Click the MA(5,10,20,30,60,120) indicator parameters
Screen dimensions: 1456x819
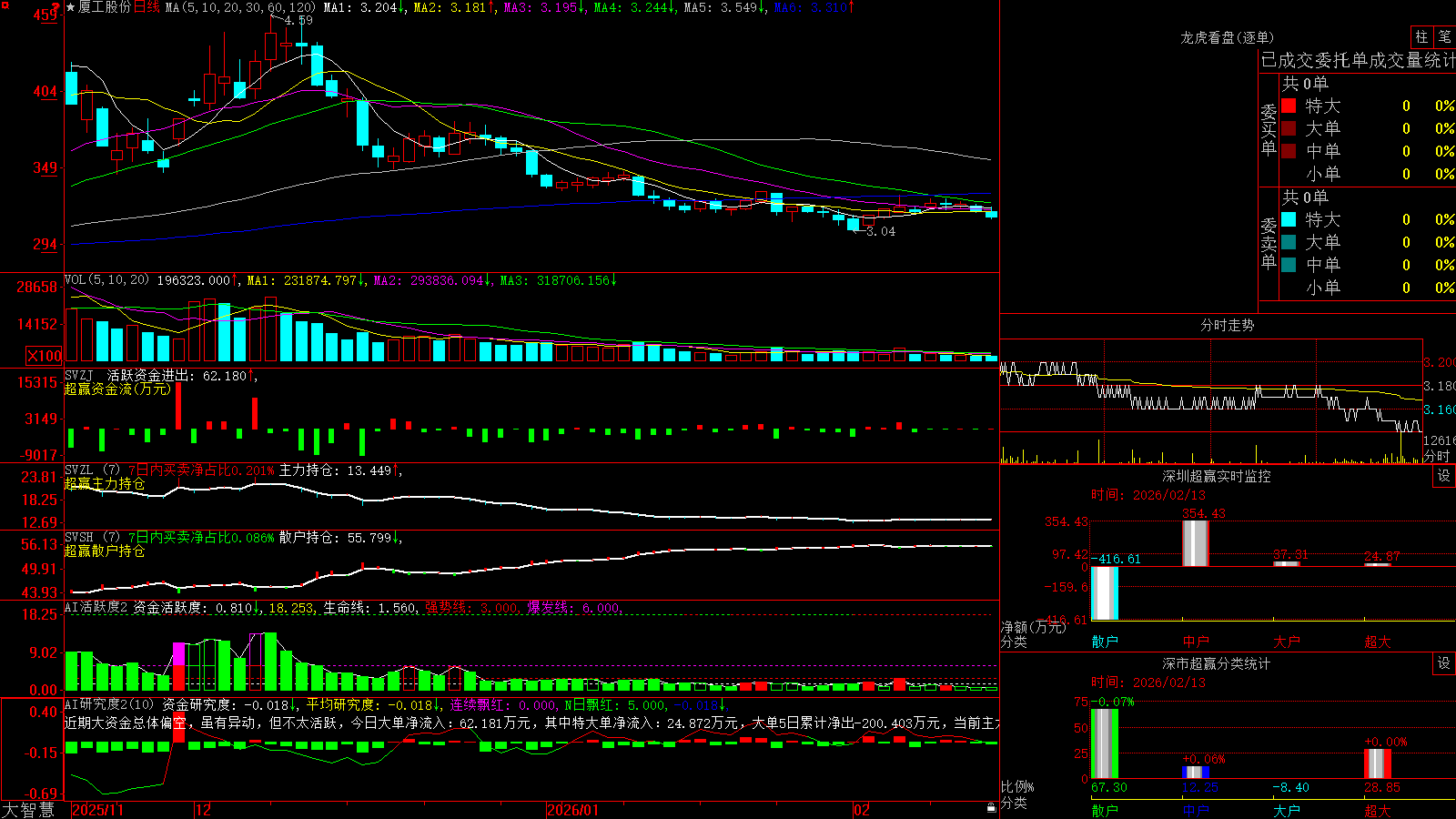[240, 7]
